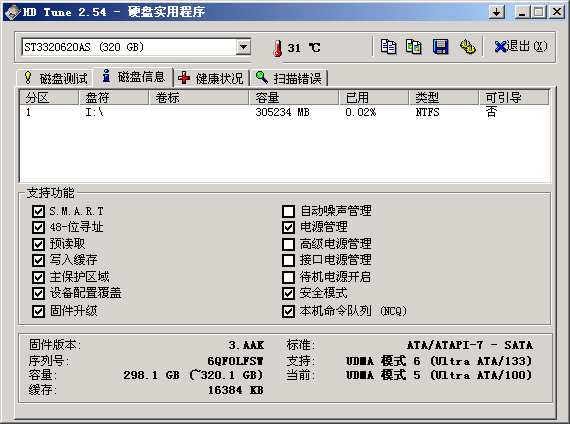The image size is (570, 424).
Task: Open the options gear icon
Action: pos(467,47)
